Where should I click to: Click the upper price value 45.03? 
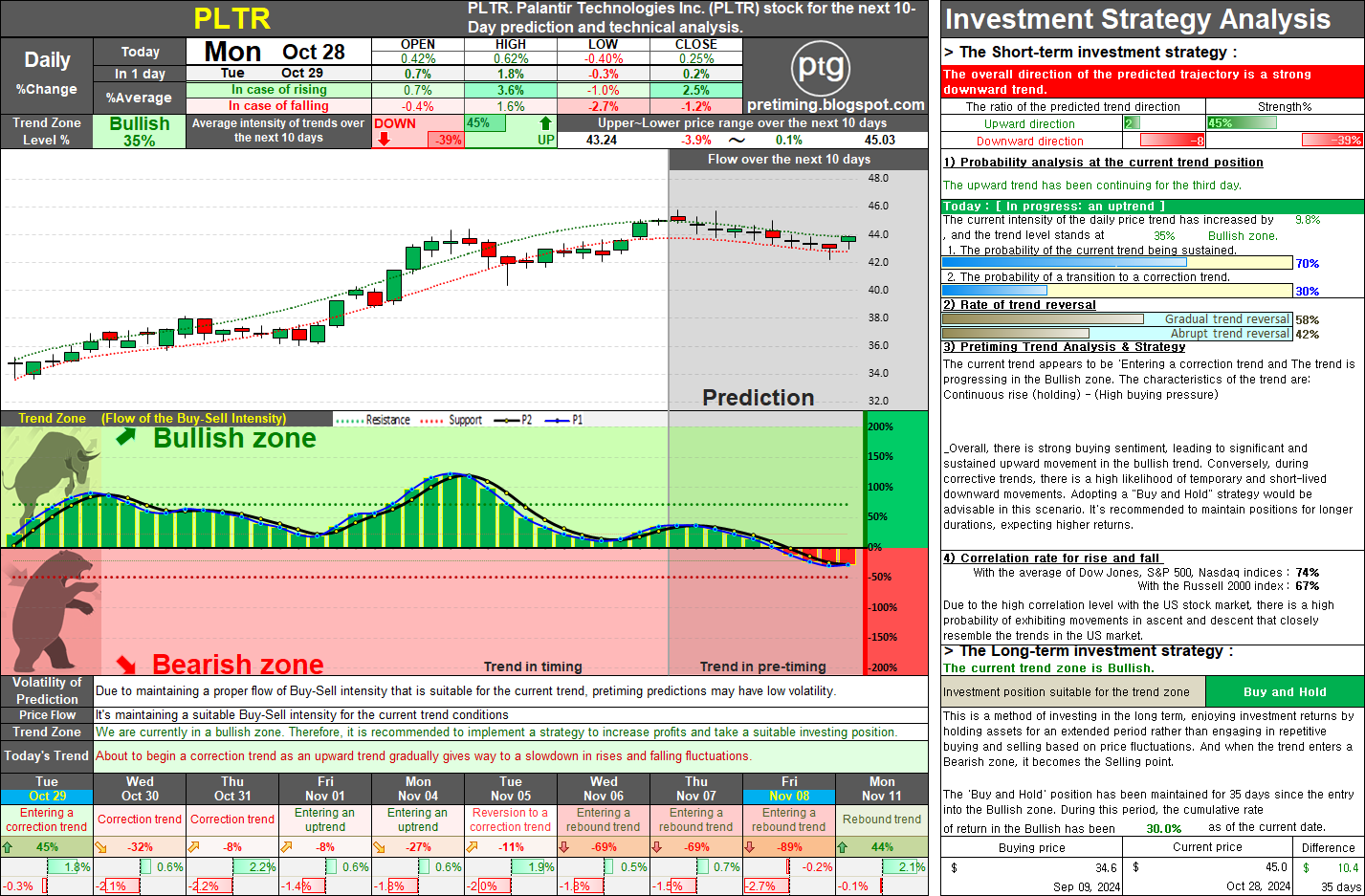click(x=880, y=140)
